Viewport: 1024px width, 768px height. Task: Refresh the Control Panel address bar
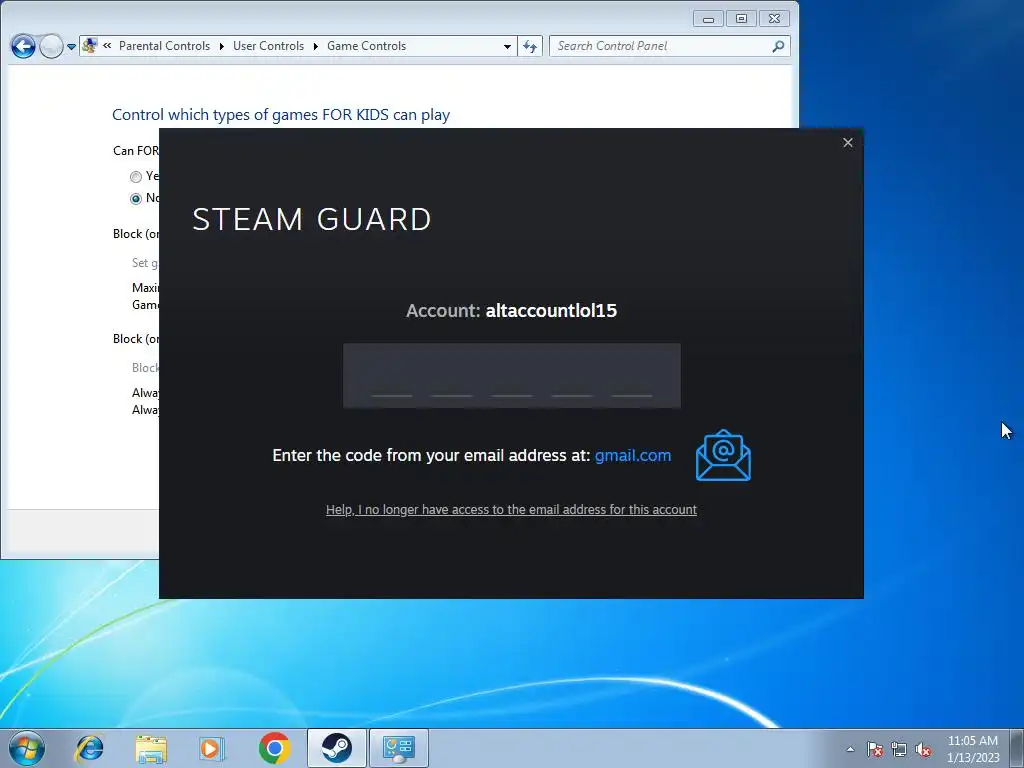pos(530,46)
